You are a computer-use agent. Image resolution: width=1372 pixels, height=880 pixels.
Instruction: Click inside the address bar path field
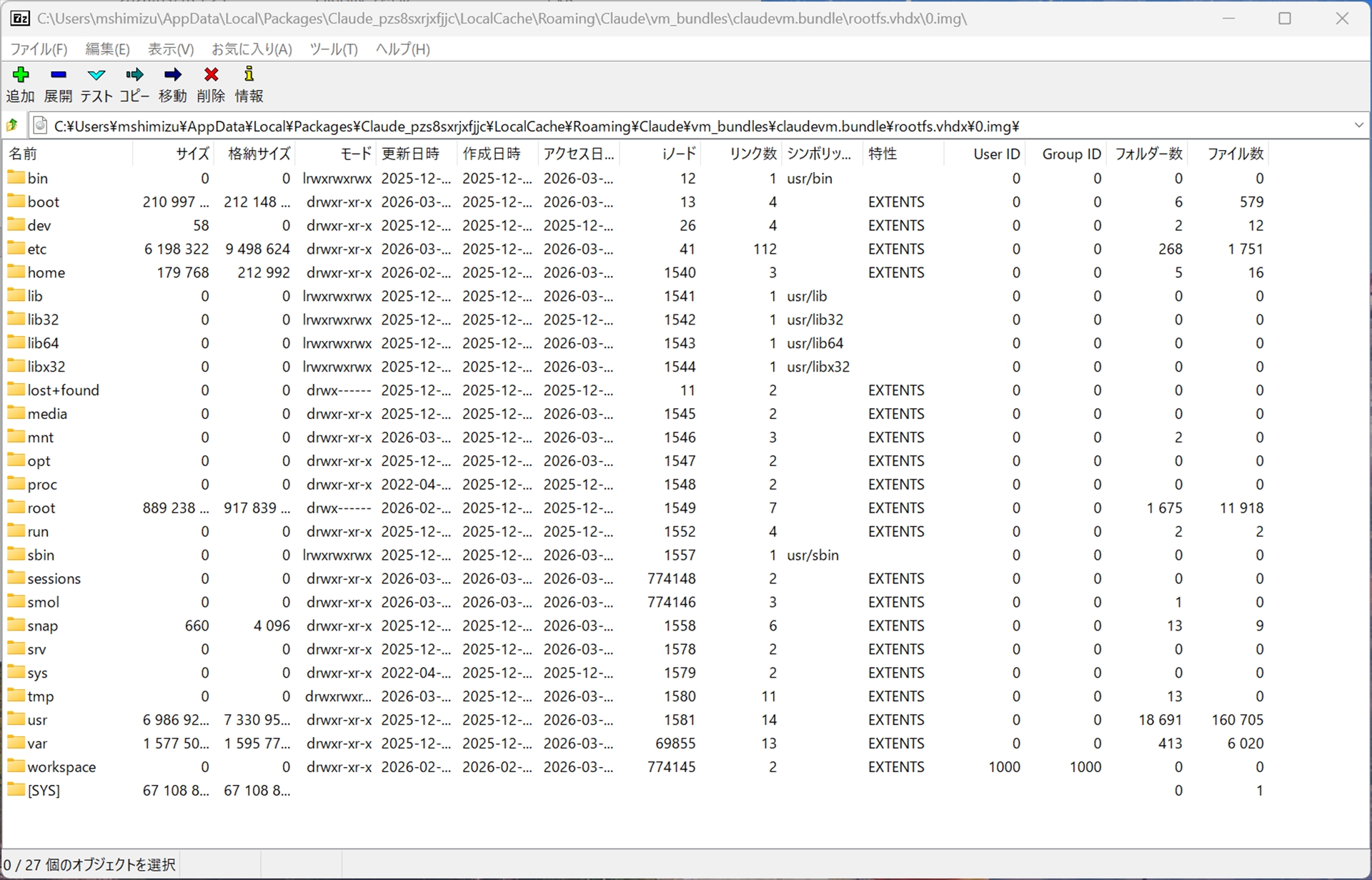[x=643, y=125]
